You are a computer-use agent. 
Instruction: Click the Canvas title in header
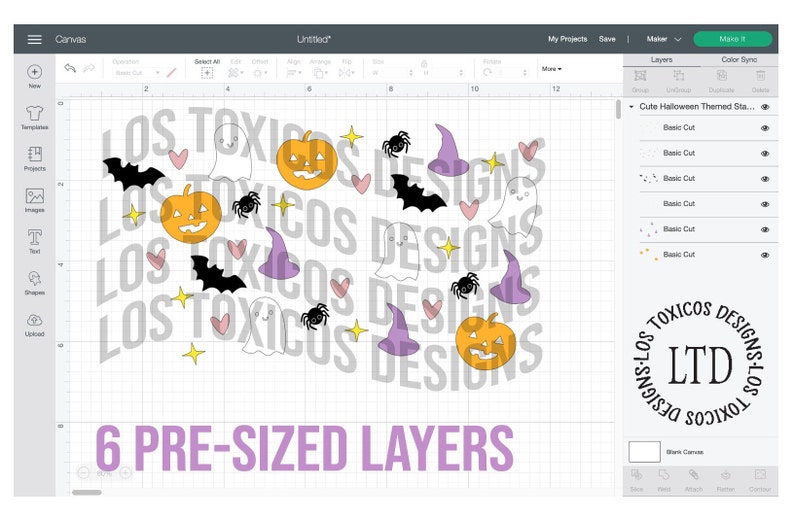[x=70, y=39]
